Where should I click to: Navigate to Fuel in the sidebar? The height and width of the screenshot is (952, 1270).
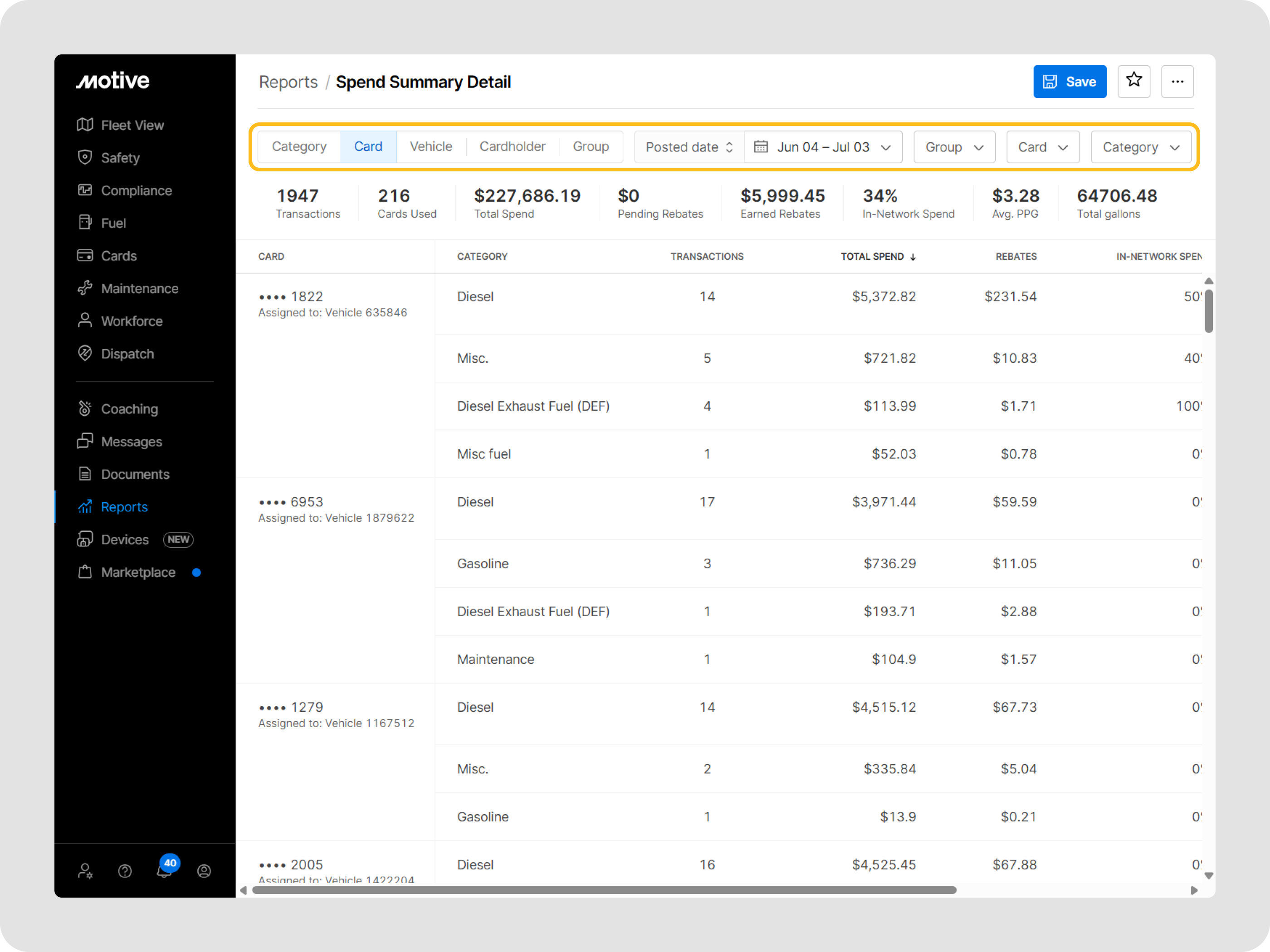tap(113, 223)
